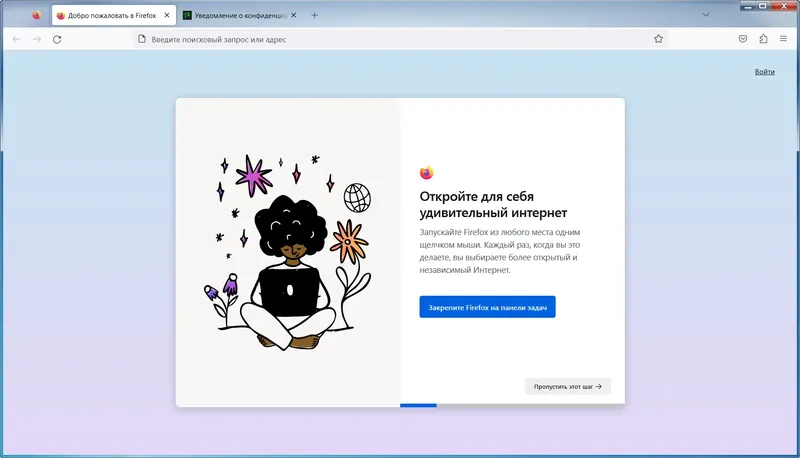Click the forward navigation arrow
The height and width of the screenshot is (458, 800).
pos(37,39)
